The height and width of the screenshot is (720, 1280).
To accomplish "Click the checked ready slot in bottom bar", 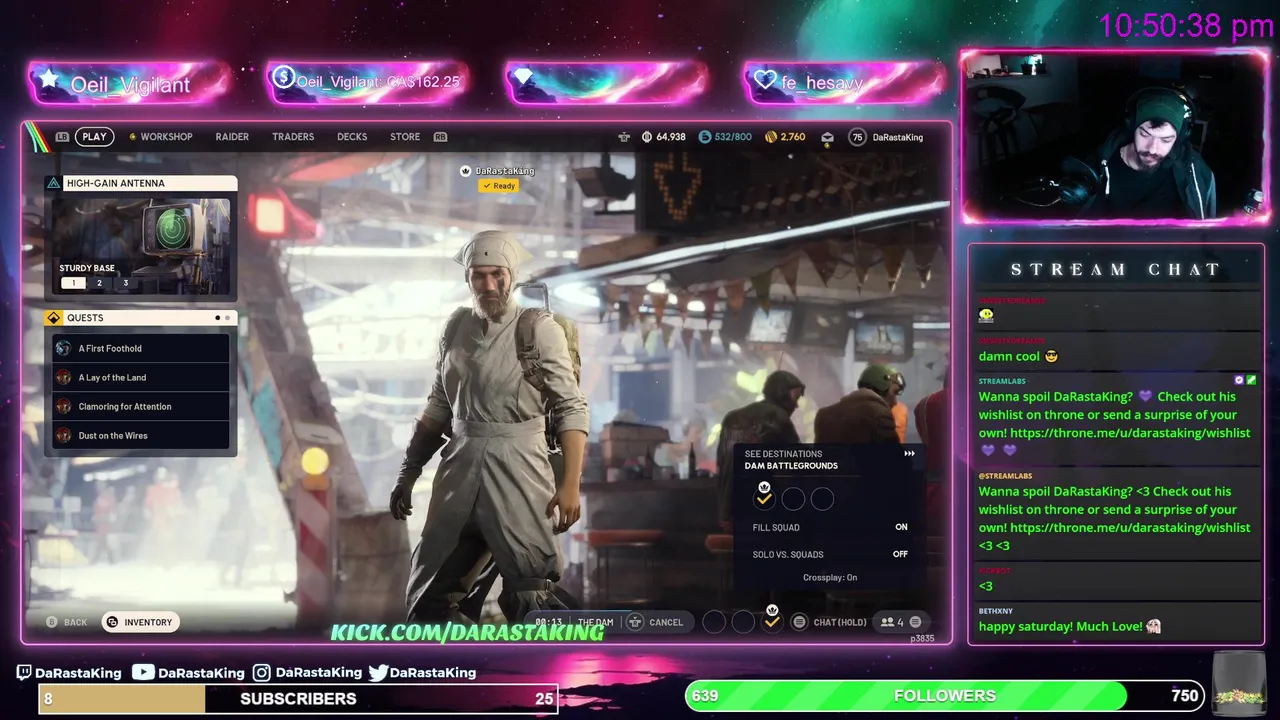I will tap(772, 622).
